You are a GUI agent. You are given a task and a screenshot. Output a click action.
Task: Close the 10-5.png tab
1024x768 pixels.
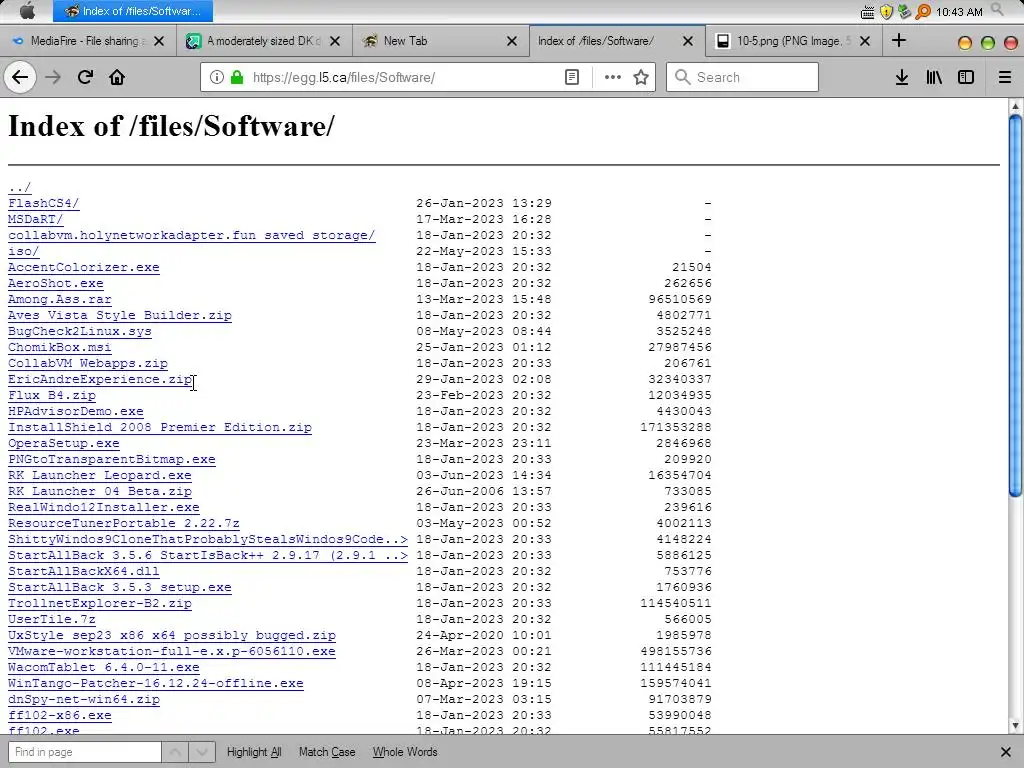click(x=865, y=41)
